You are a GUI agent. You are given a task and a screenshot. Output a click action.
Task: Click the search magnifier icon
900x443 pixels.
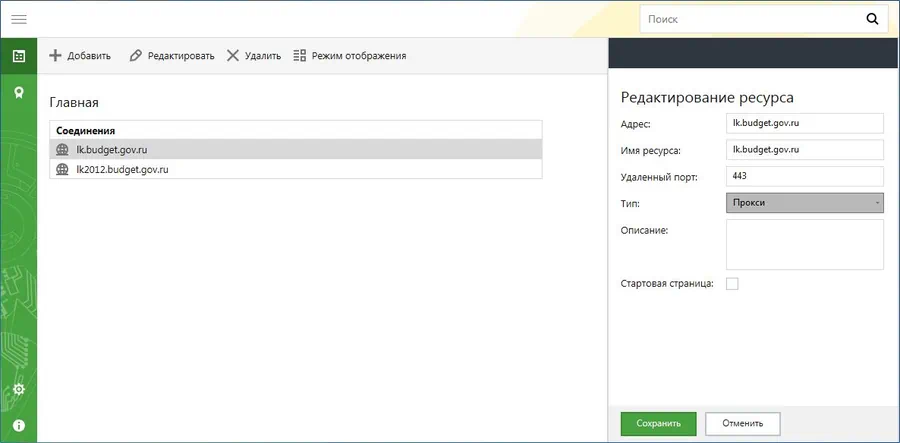point(872,19)
